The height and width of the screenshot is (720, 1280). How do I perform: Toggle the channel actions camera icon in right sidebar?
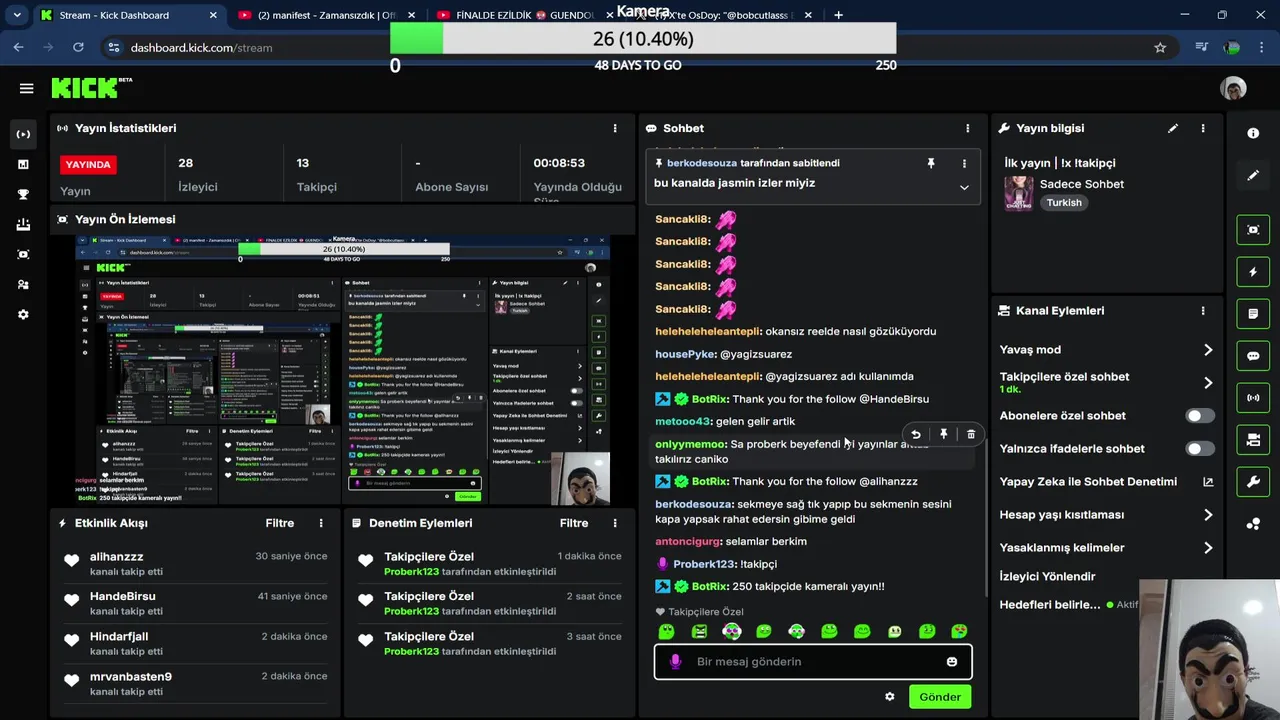1253,440
